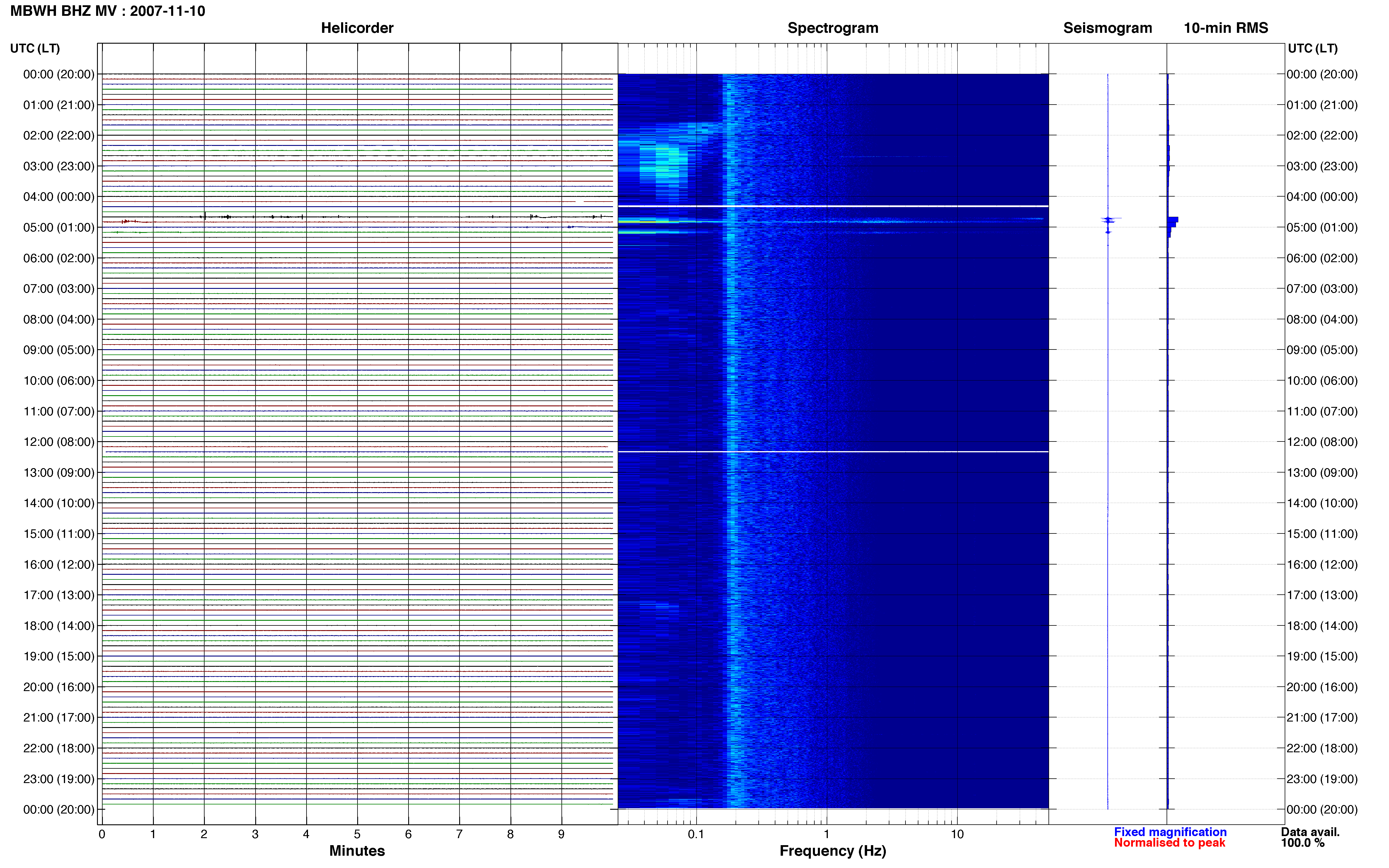The height and width of the screenshot is (868, 1389).
Task: Click '04:00 (00:00)' on the Helicorder time axis
Action: click(x=59, y=197)
